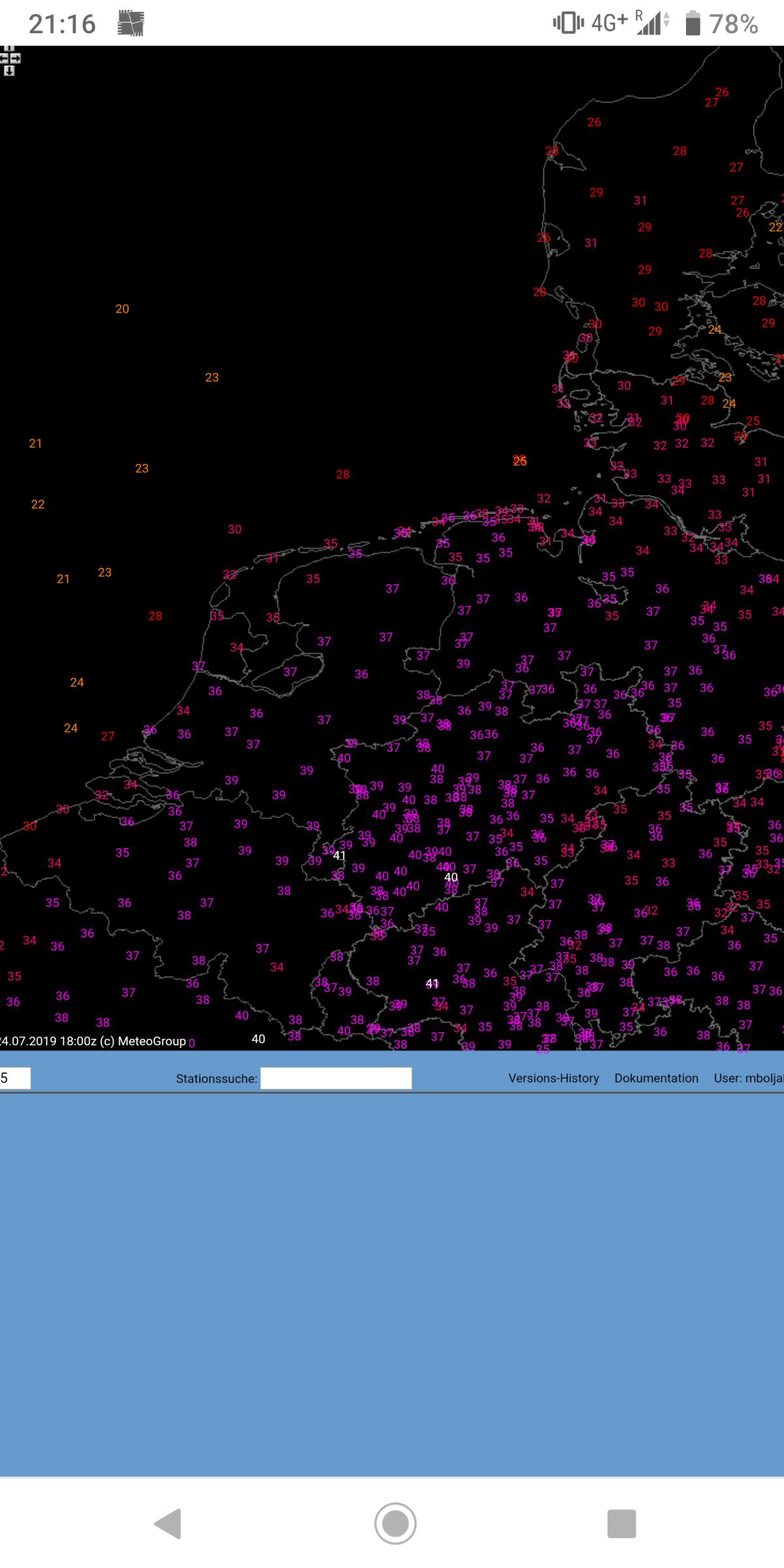Click the magenta 0 beside MeteoGroup
This screenshot has height=1568, width=784.
[x=192, y=1043]
